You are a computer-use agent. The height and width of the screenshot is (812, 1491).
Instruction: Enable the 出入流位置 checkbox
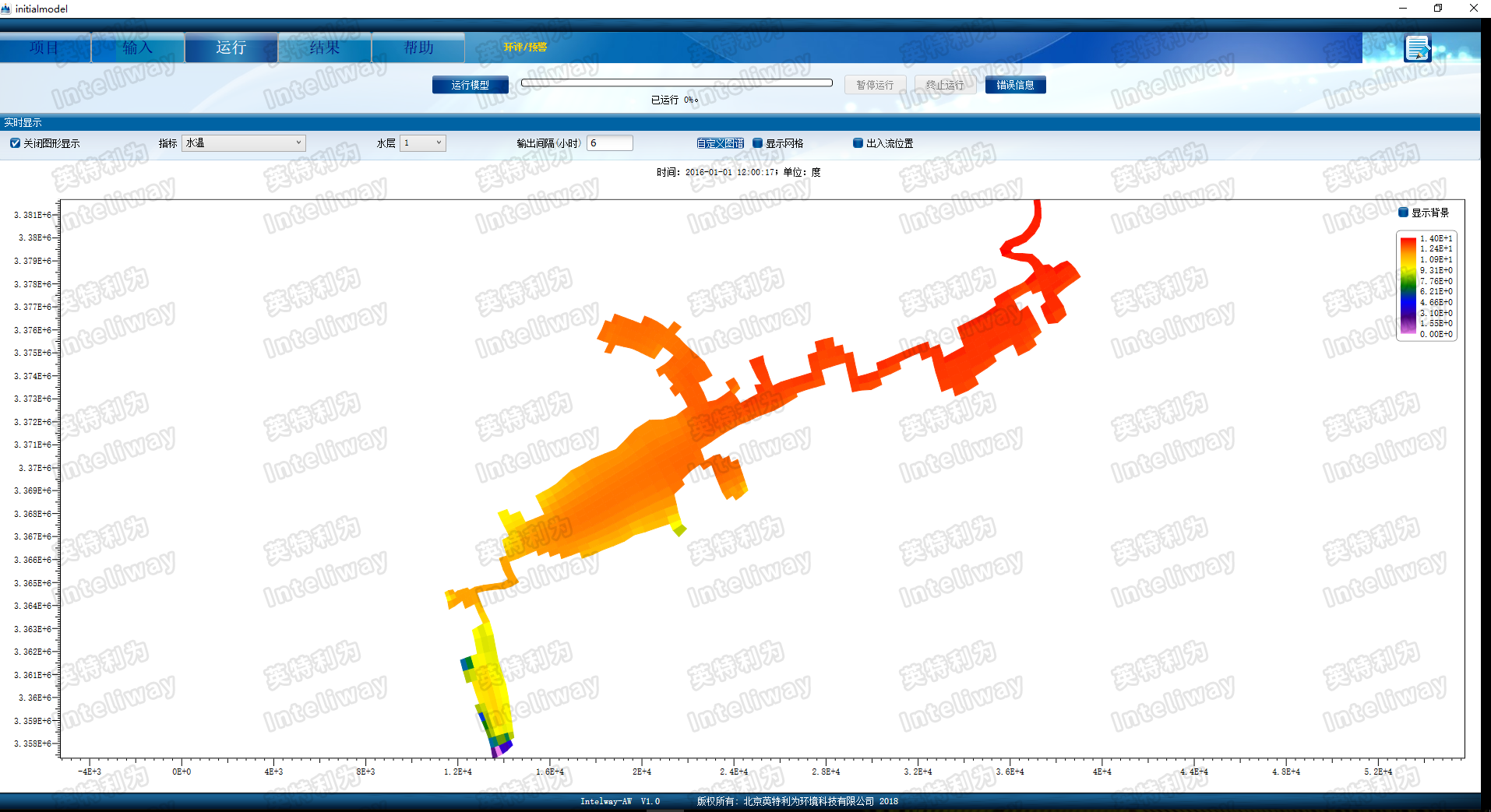[x=858, y=143]
